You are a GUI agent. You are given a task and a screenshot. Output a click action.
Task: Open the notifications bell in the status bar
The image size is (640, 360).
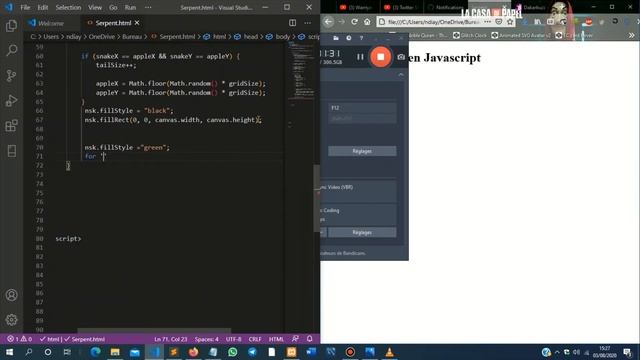(x=310, y=339)
